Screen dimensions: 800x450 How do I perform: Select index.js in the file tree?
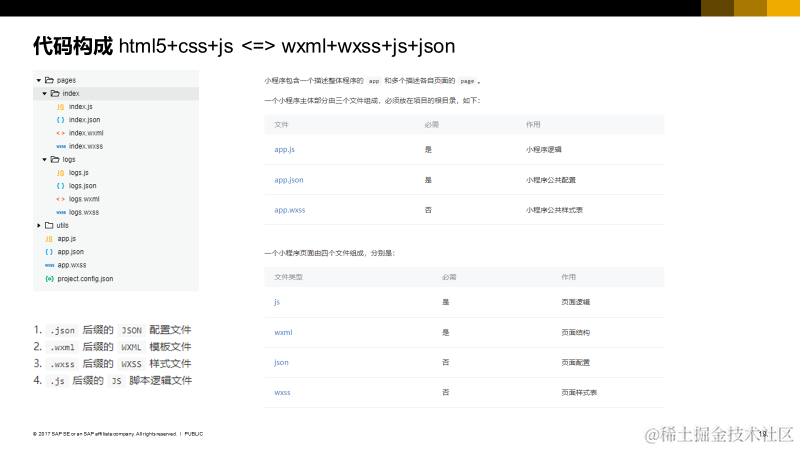pos(81,107)
